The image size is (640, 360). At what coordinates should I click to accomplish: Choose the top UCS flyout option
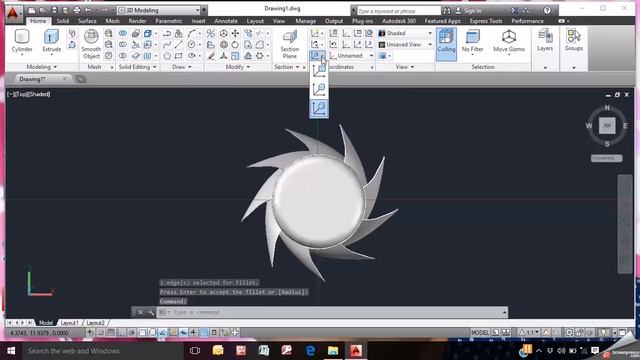[319, 71]
